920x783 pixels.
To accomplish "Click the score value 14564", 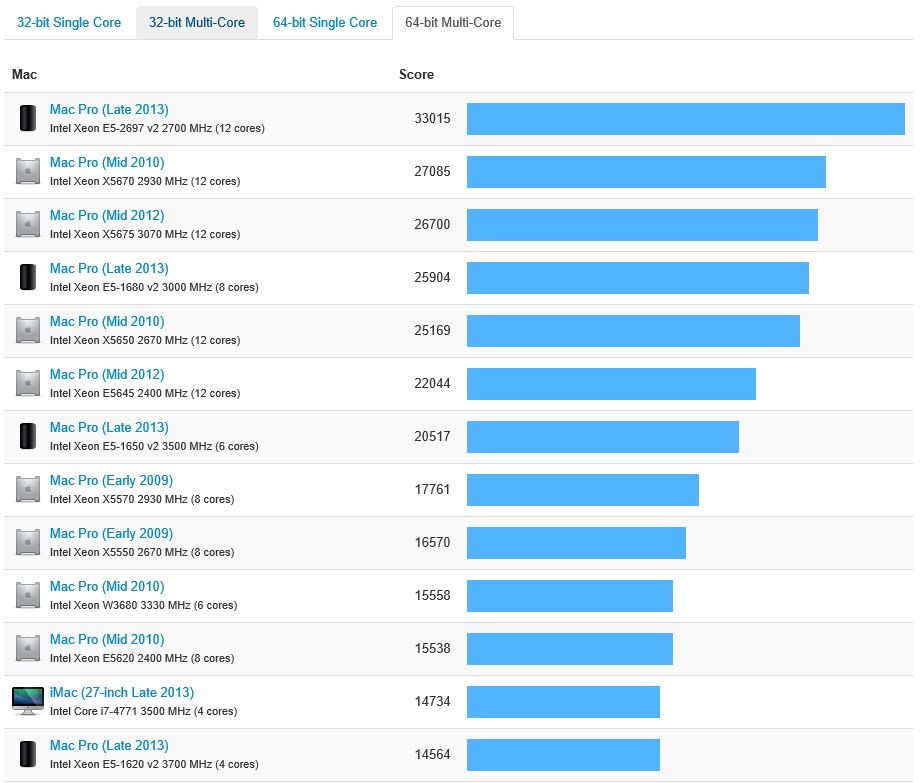I will pyautogui.click(x=432, y=754).
